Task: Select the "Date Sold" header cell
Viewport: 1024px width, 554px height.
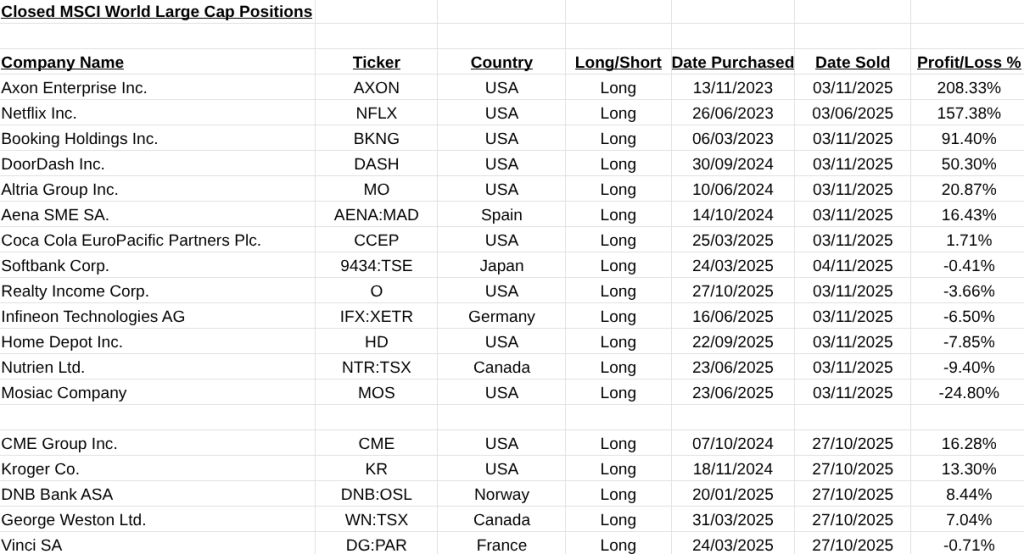Action: tap(852, 62)
